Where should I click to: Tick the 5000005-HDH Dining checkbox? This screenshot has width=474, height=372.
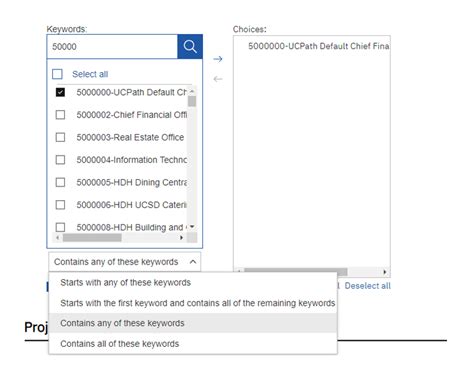[60, 182]
